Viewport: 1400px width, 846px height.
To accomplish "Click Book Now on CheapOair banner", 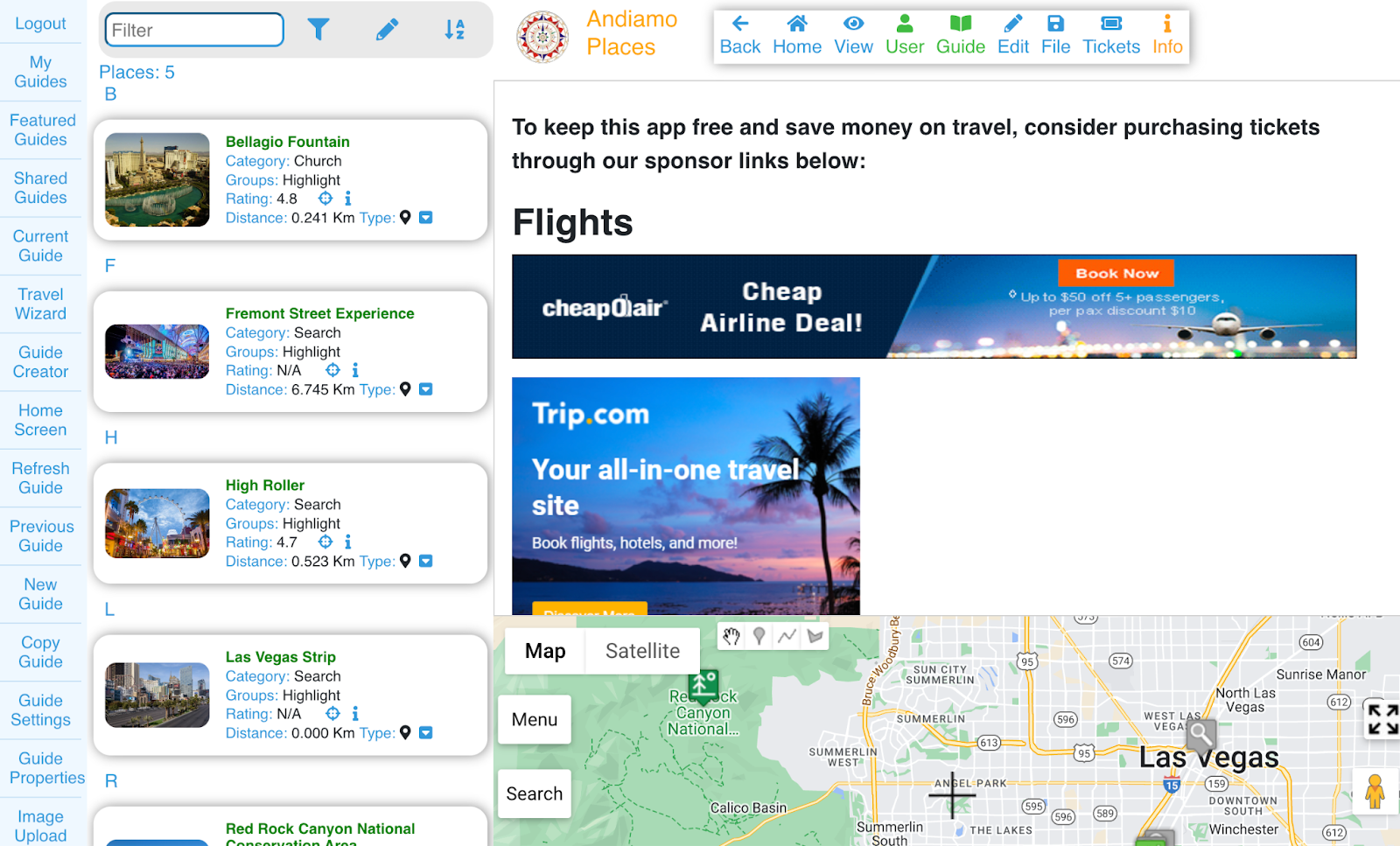I will tap(1116, 273).
